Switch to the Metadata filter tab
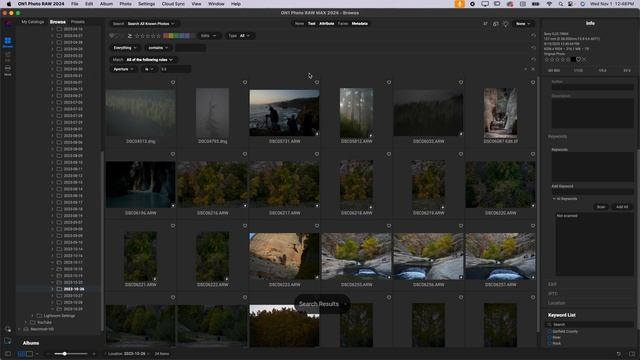Image resolution: width=640 pixels, height=360 pixels. [x=360, y=24]
